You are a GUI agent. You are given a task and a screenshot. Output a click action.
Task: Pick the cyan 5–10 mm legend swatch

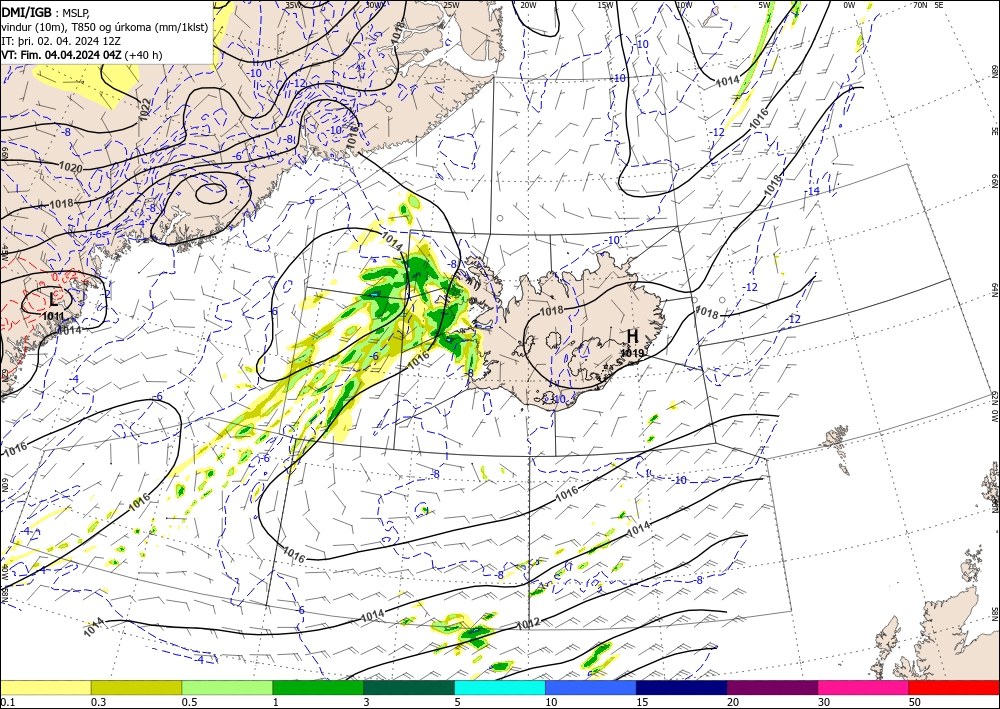click(x=500, y=687)
